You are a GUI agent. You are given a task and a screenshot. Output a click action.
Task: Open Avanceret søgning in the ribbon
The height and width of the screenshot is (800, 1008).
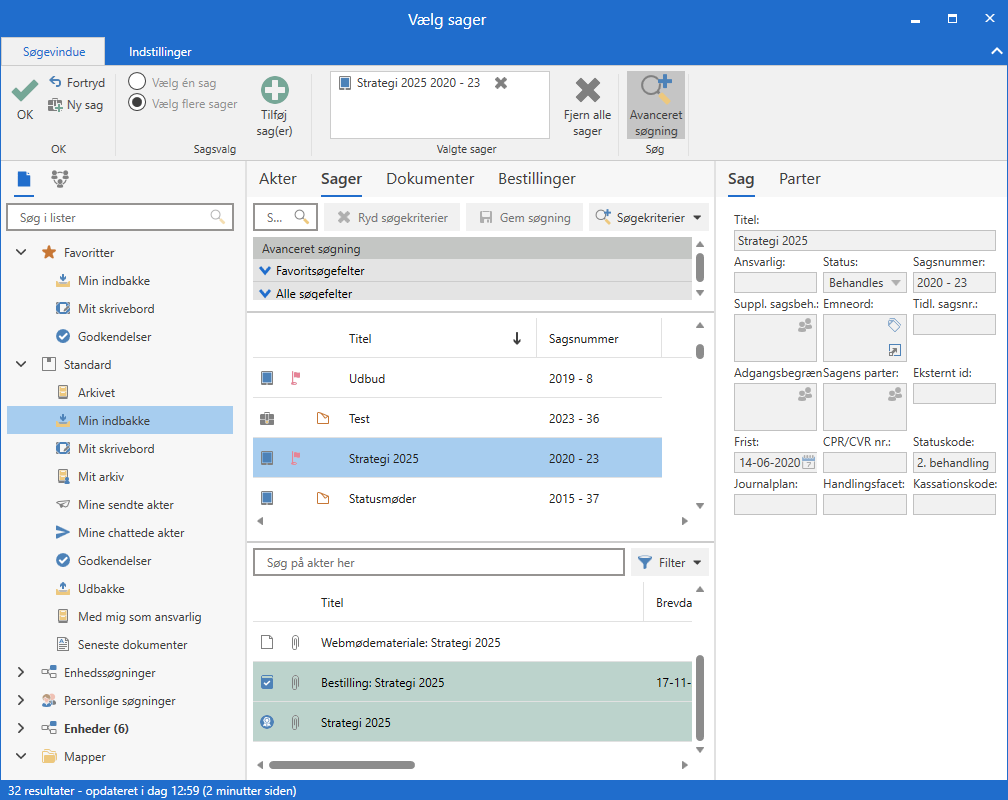(656, 105)
